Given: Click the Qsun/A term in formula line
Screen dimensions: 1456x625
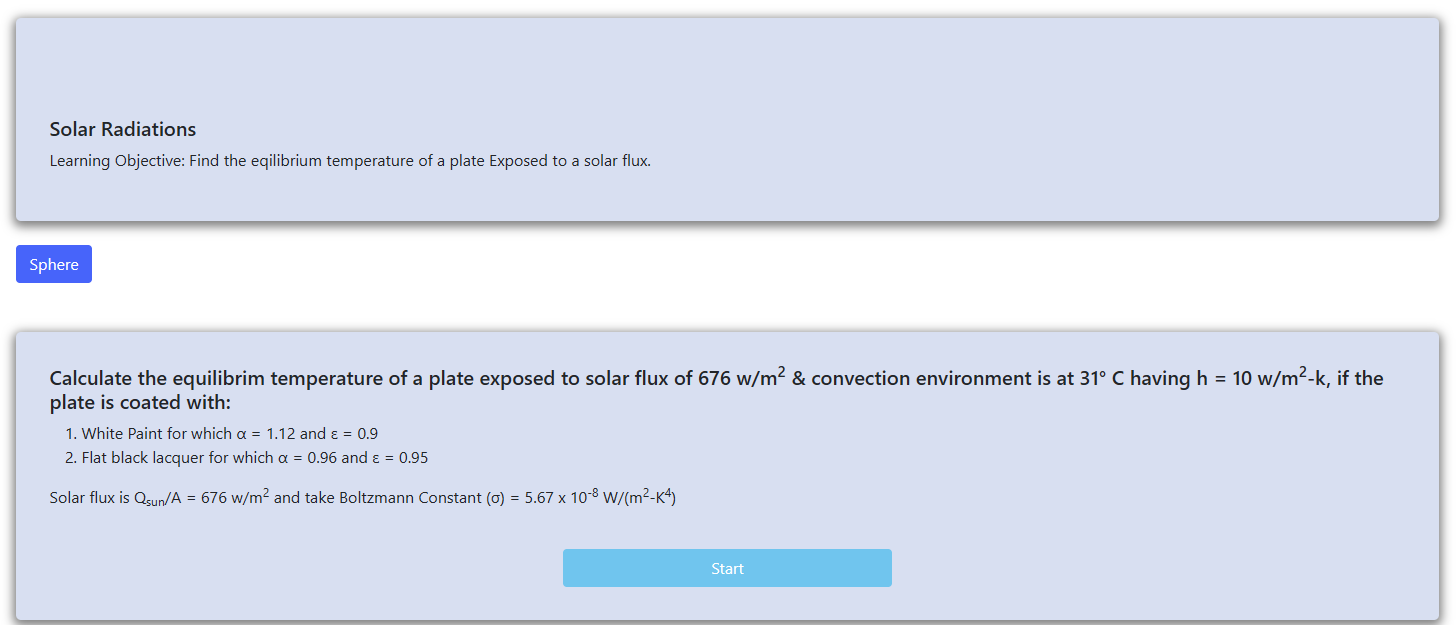Looking at the screenshot, I should [x=158, y=498].
